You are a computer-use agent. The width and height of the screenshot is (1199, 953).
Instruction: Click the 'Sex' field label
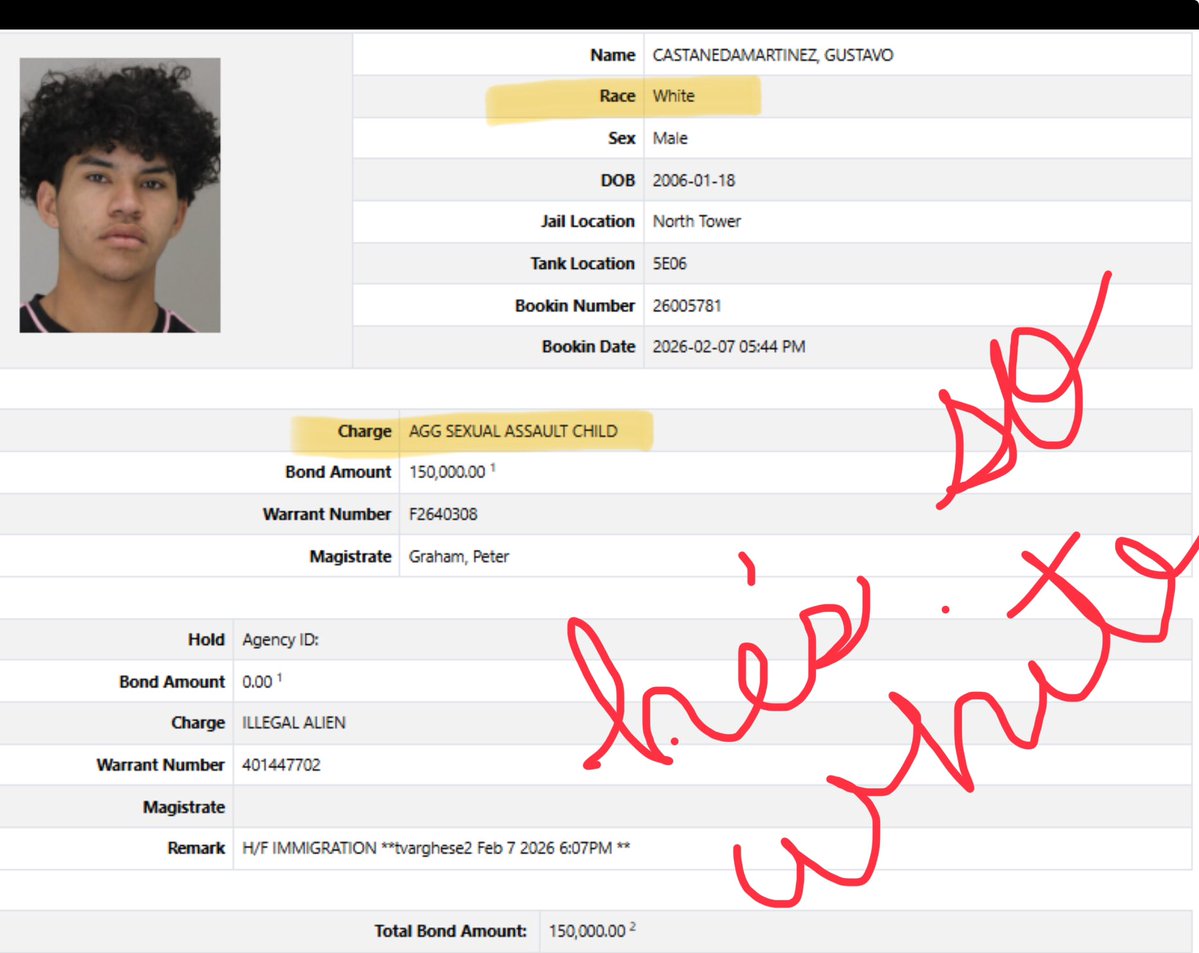622,138
